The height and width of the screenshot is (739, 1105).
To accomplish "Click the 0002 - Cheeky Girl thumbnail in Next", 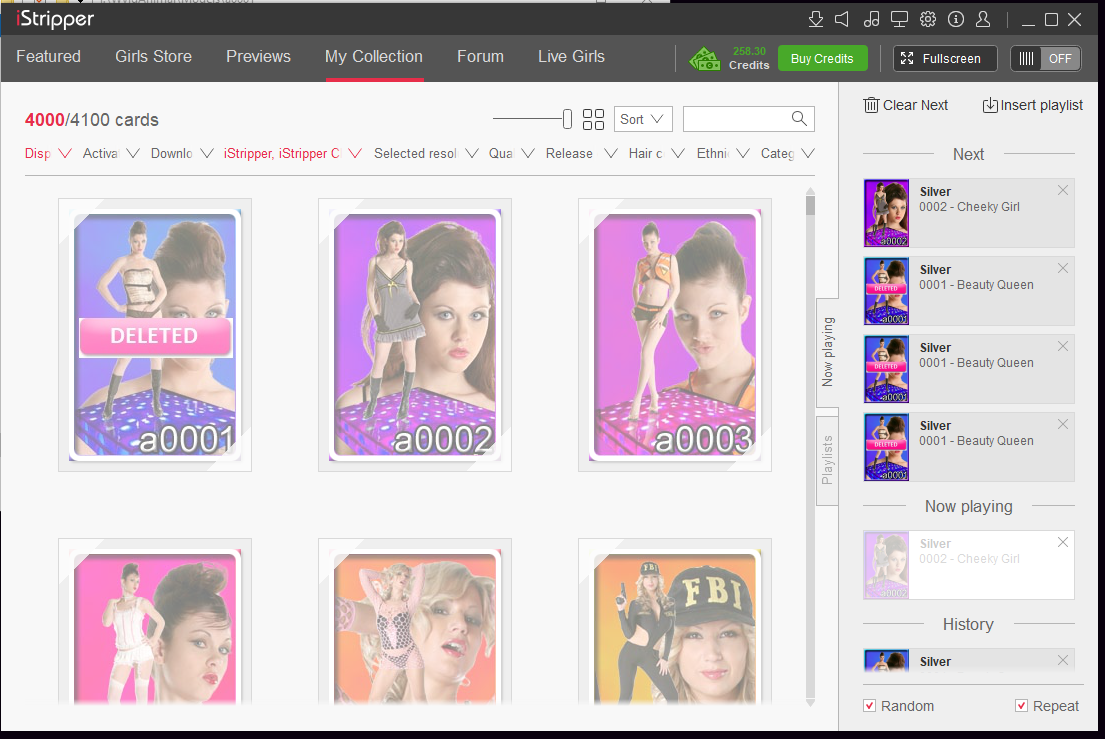I will click(887, 213).
